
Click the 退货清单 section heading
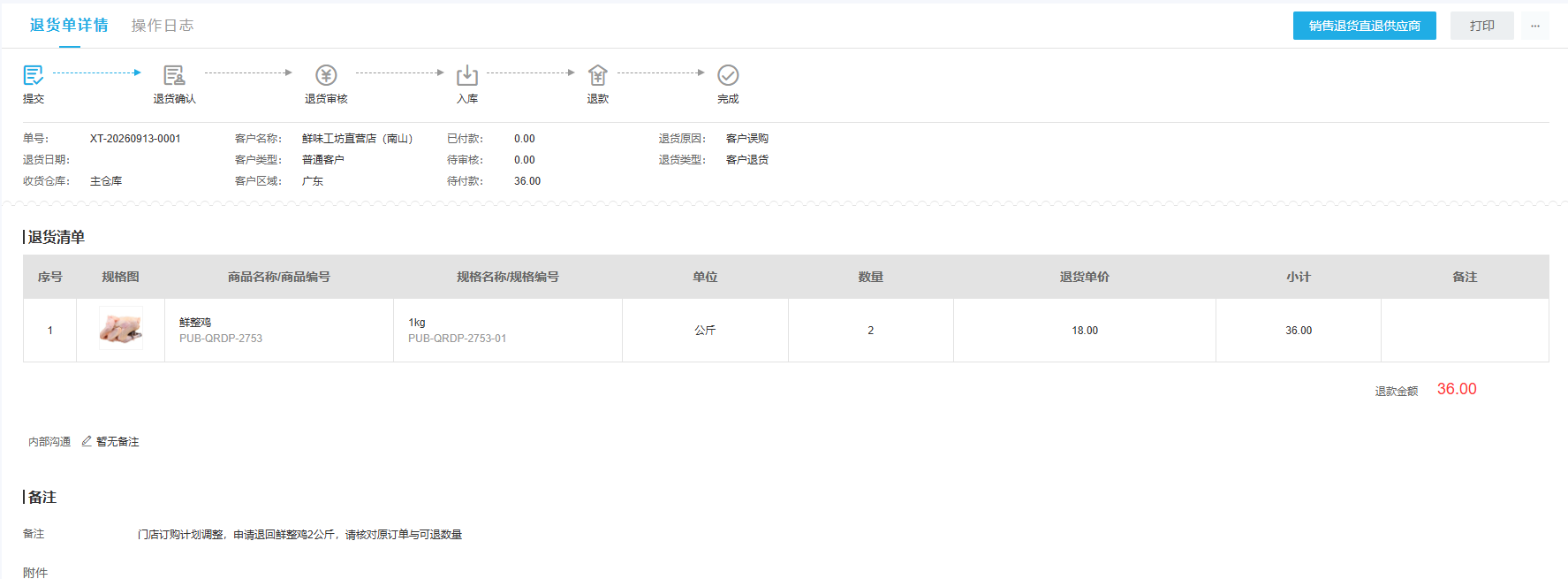pyautogui.click(x=57, y=237)
